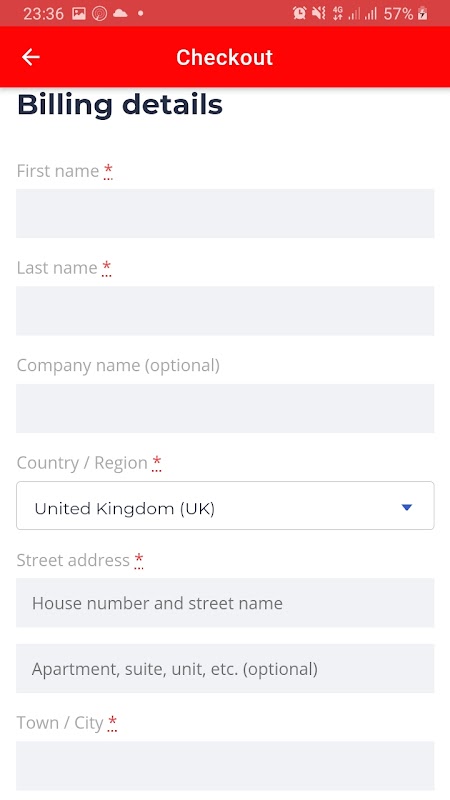Tap the Checkout title text
This screenshot has width=450, height=800.
coord(224,57)
